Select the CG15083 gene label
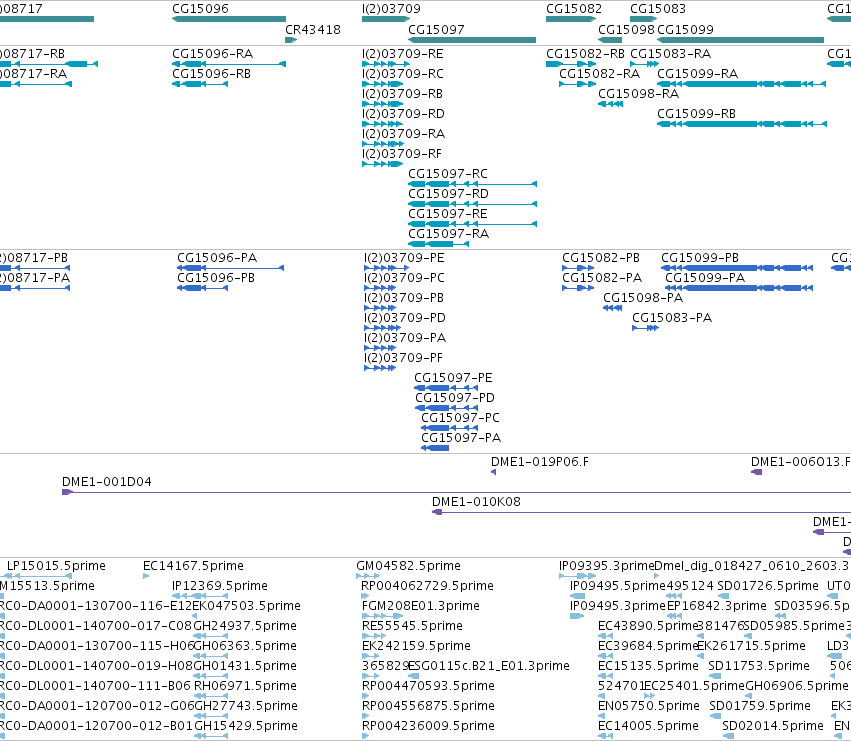Screen dimensions: 851x741 tap(658, 9)
